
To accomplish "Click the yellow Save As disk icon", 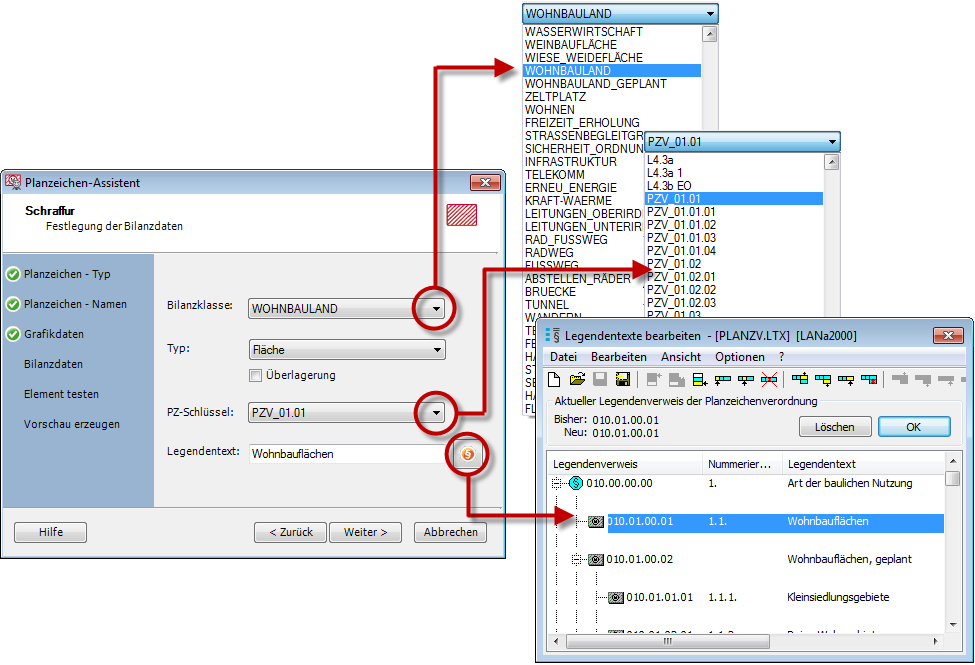I will pyautogui.click(x=622, y=379).
